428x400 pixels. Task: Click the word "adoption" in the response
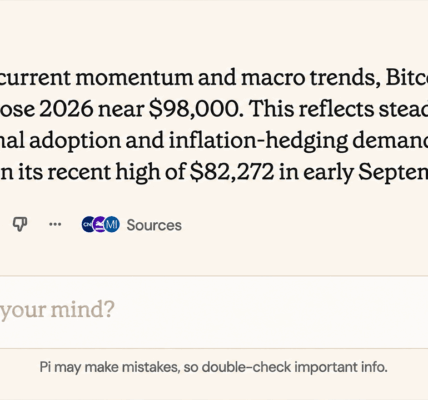coord(75,141)
